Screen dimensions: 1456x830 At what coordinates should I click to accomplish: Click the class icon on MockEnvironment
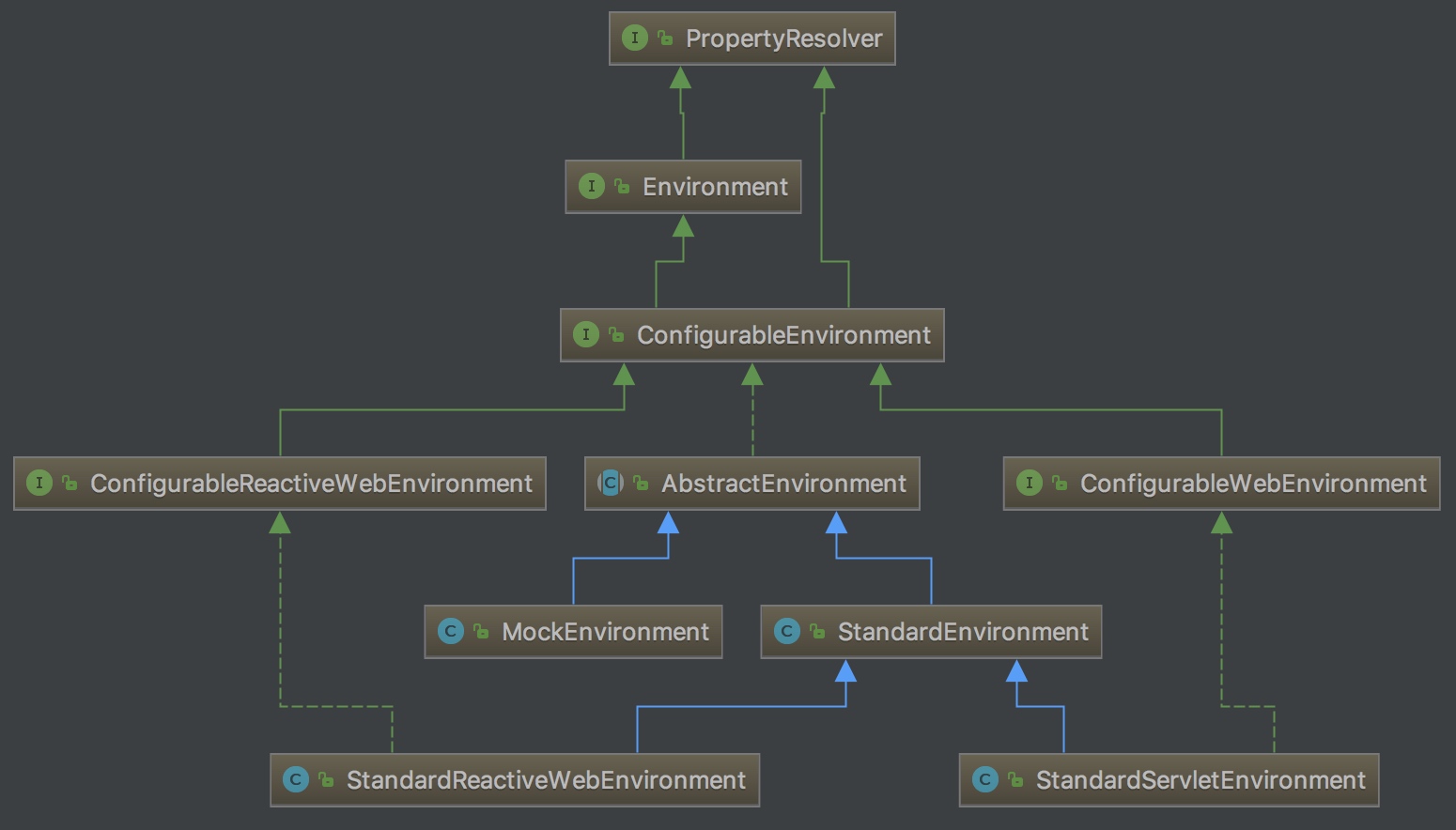[x=451, y=632]
